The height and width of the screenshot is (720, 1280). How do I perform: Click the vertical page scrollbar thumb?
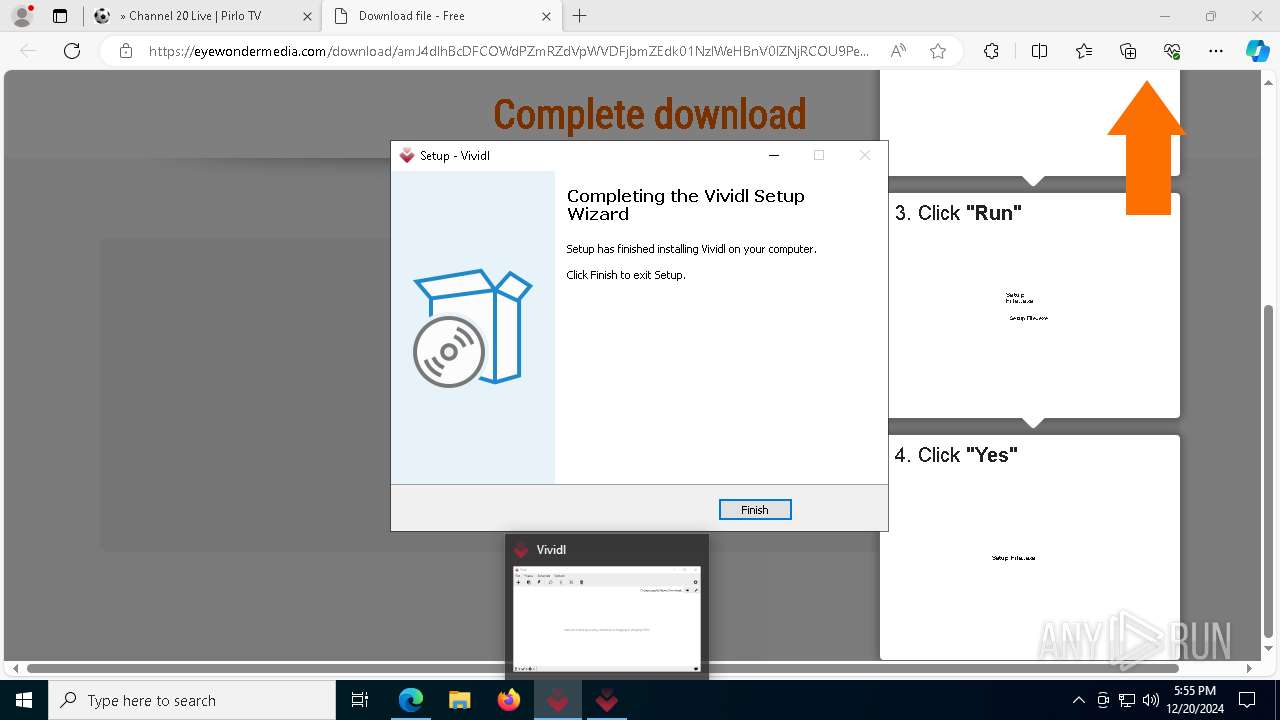pyautogui.click(x=1269, y=470)
